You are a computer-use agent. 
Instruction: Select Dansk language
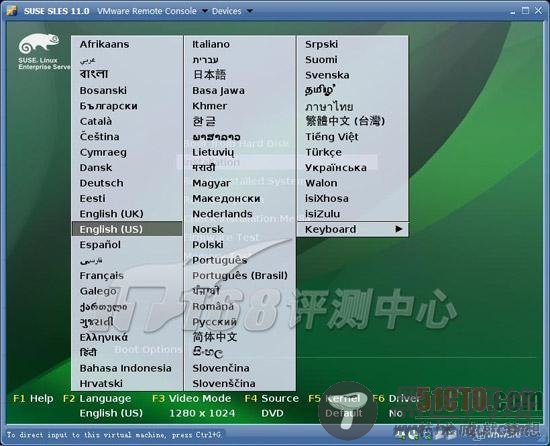[x=96, y=168]
